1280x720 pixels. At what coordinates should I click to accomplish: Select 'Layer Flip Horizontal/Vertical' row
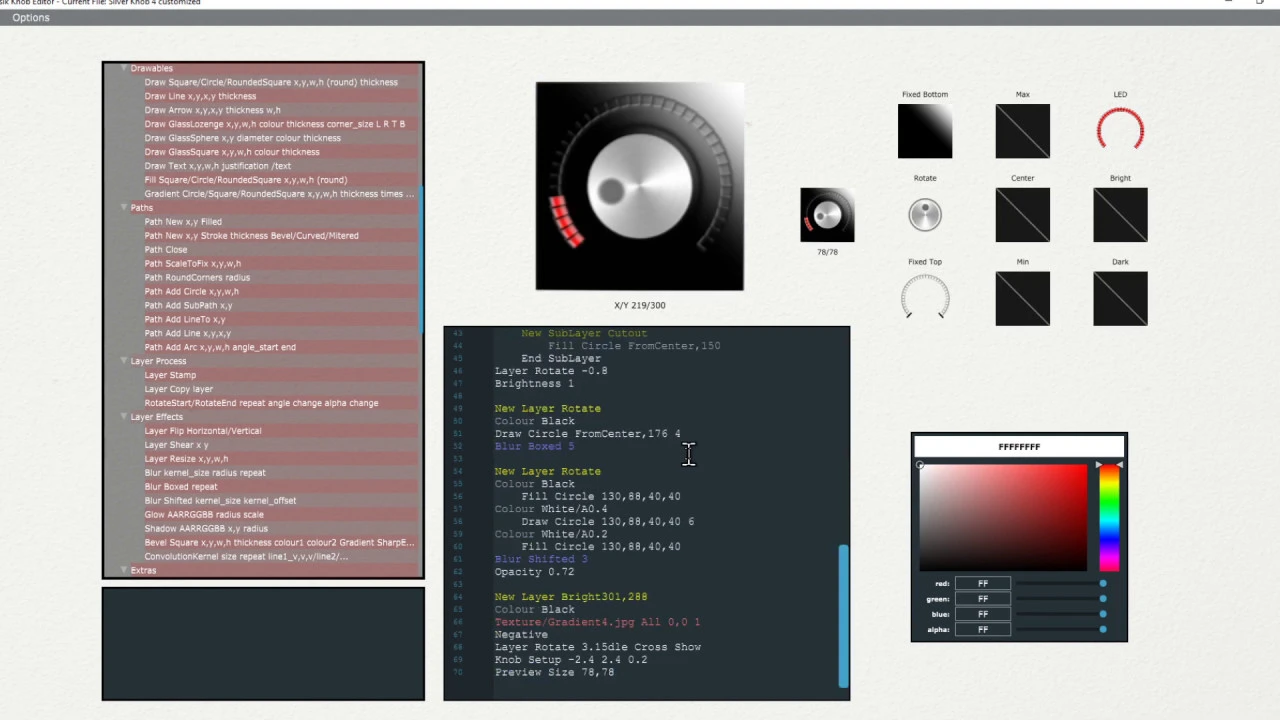[x=203, y=431]
